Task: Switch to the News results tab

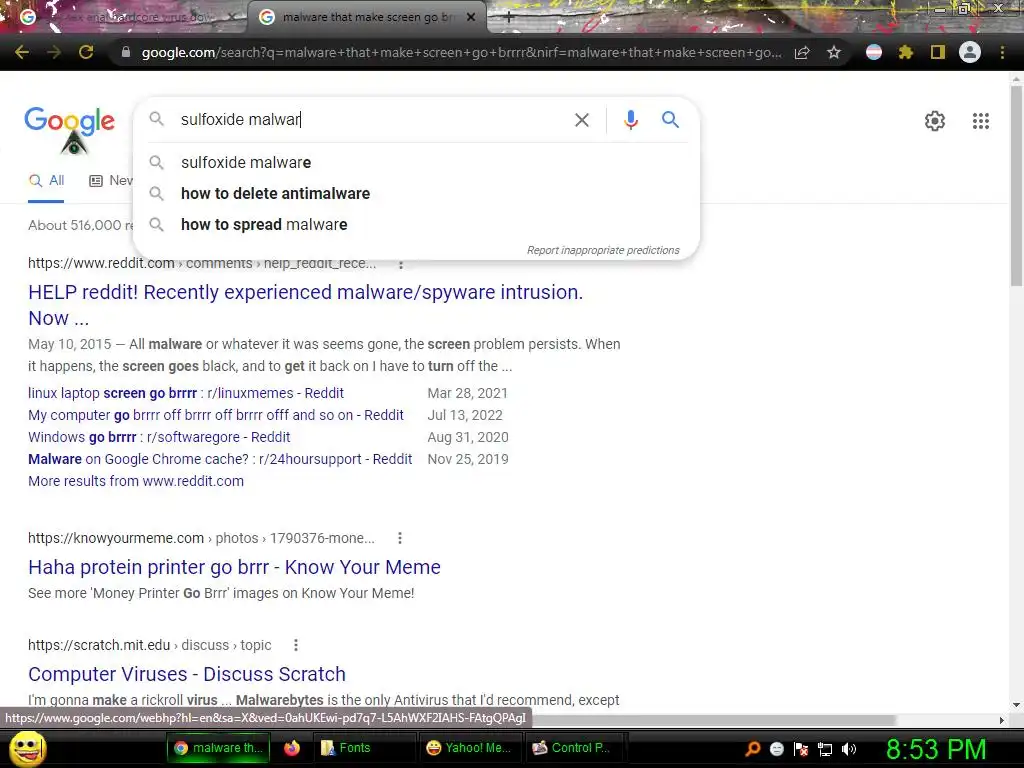Action: click(110, 181)
